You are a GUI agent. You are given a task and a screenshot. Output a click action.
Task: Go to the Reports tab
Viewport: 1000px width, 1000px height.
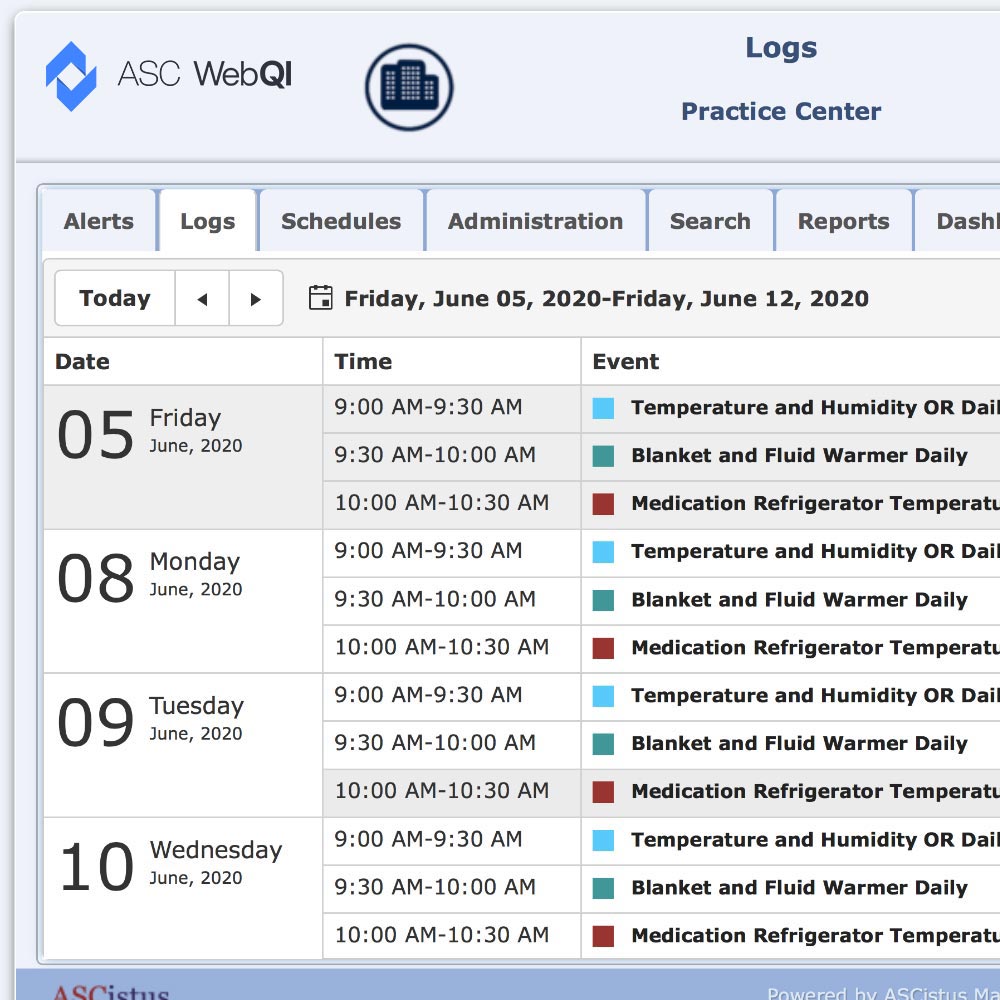point(843,221)
